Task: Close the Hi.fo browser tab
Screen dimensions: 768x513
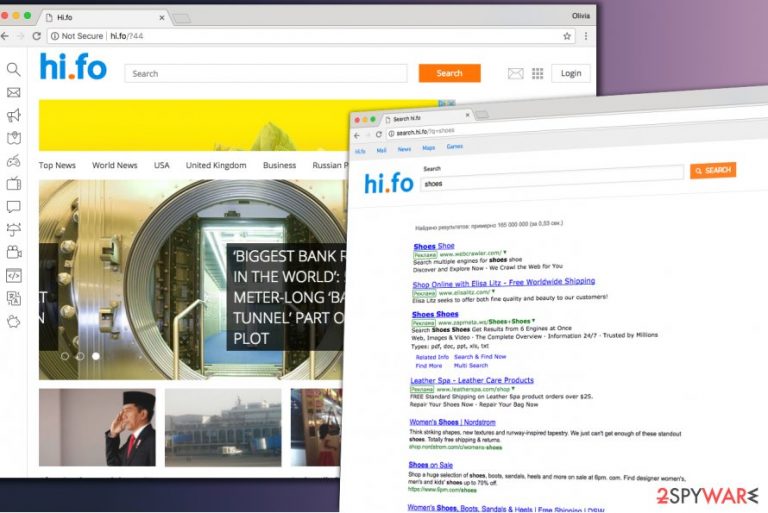Action: point(162,18)
